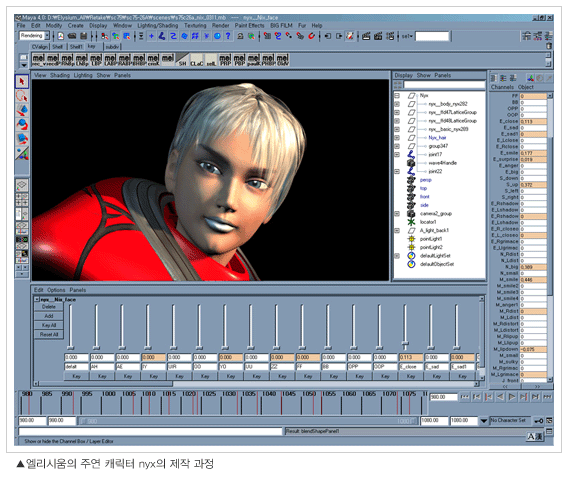The height and width of the screenshot is (478, 568).
Task: Click the play backwards button
Action: pyautogui.click(x=500, y=397)
